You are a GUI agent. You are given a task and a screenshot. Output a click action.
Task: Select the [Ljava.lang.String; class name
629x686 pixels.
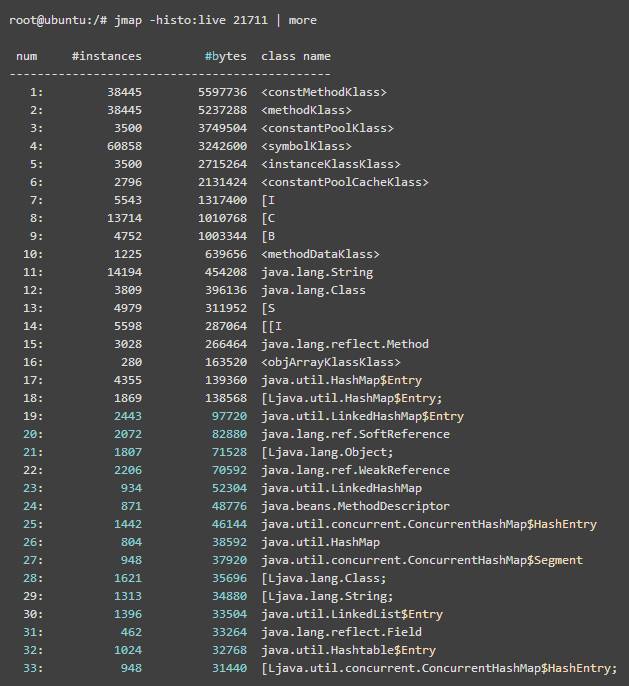[327, 596]
